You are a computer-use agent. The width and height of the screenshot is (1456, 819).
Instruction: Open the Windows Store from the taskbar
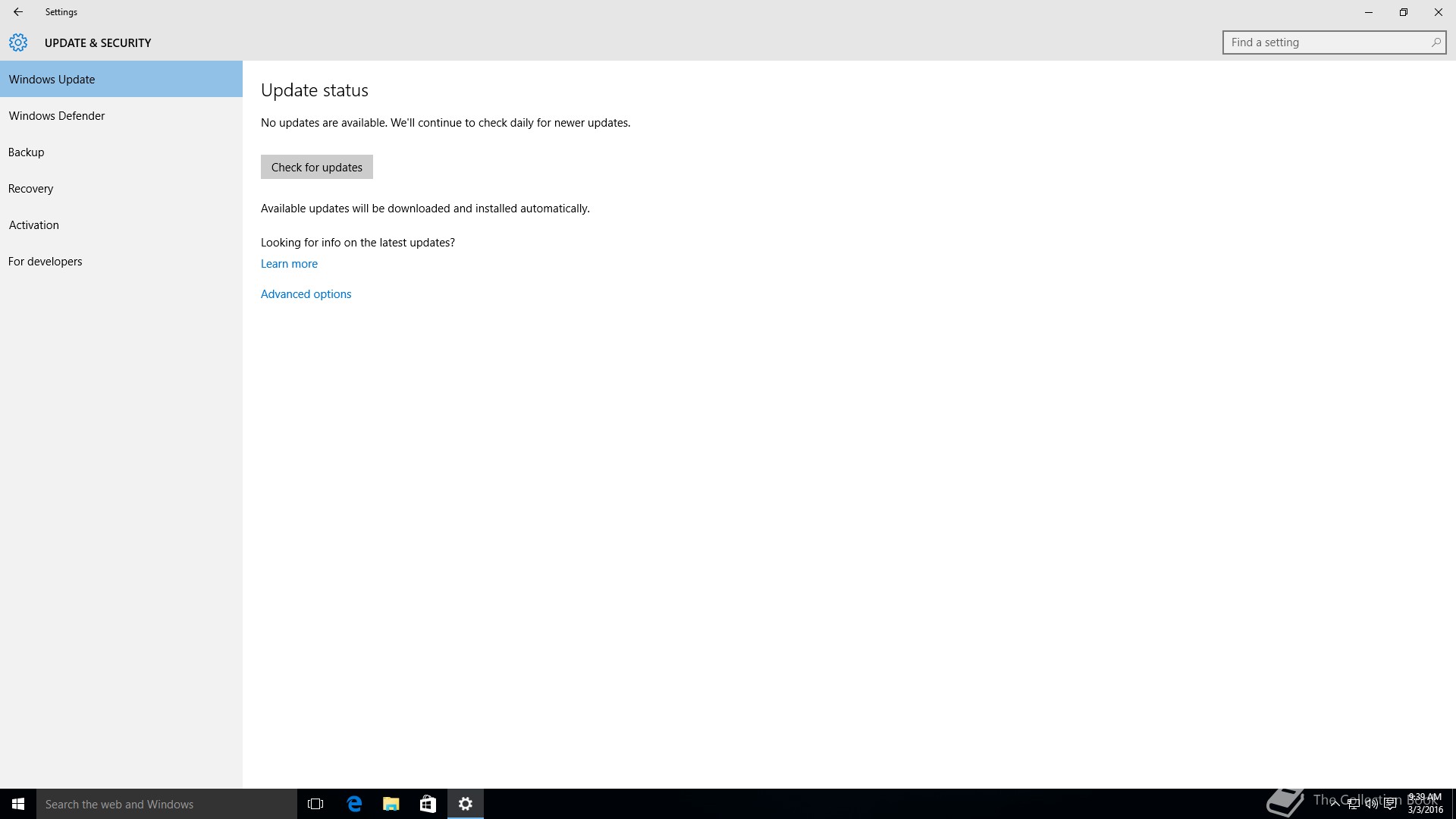pyautogui.click(x=428, y=804)
